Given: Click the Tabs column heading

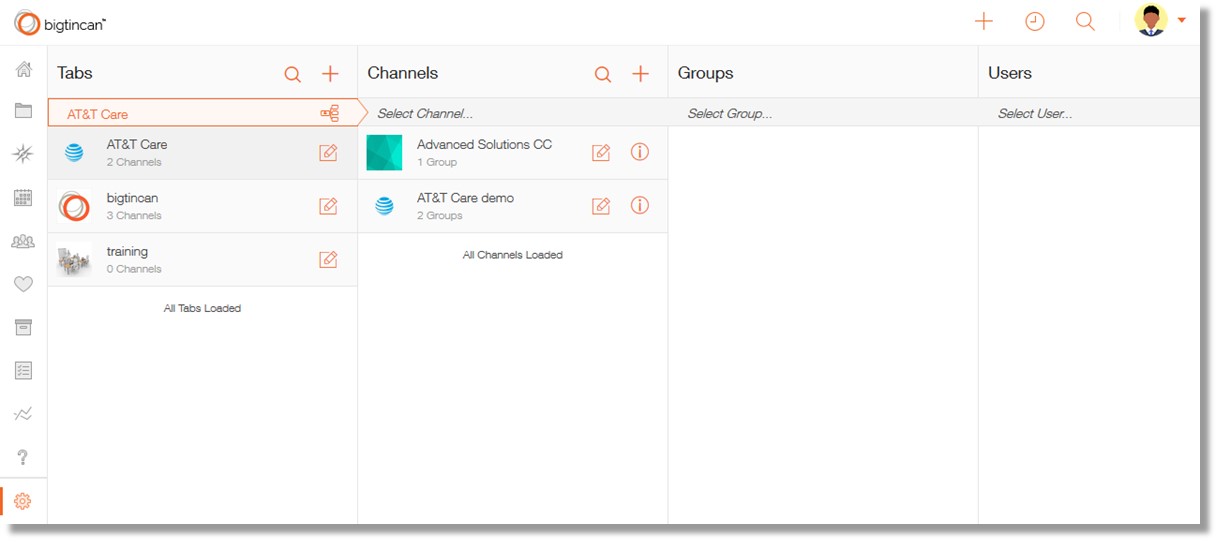Looking at the screenshot, I should click(75, 73).
